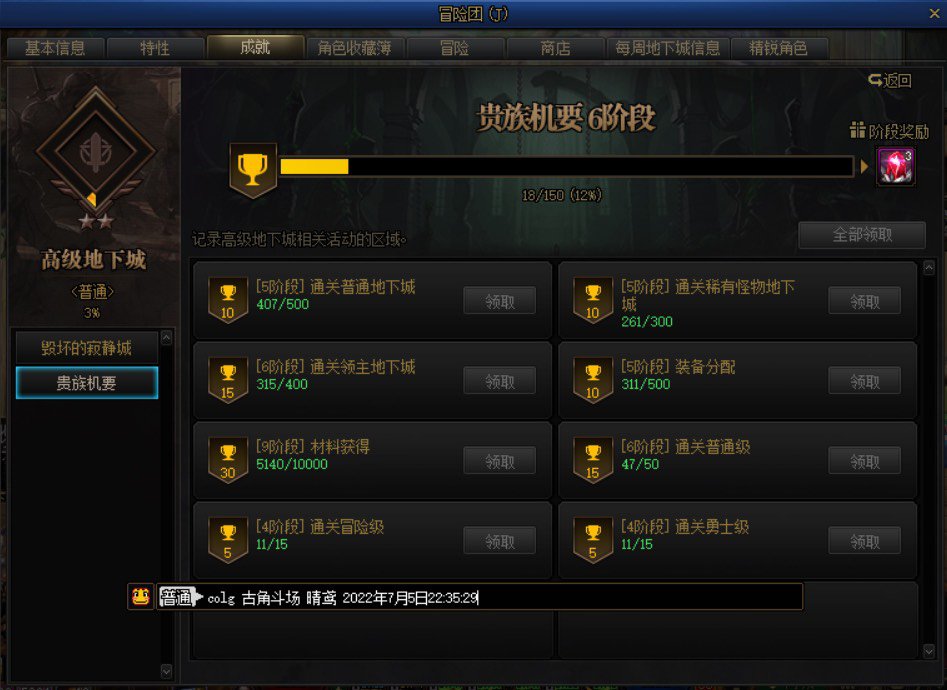Open the 每周地下城信息 tab

click(x=667, y=48)
